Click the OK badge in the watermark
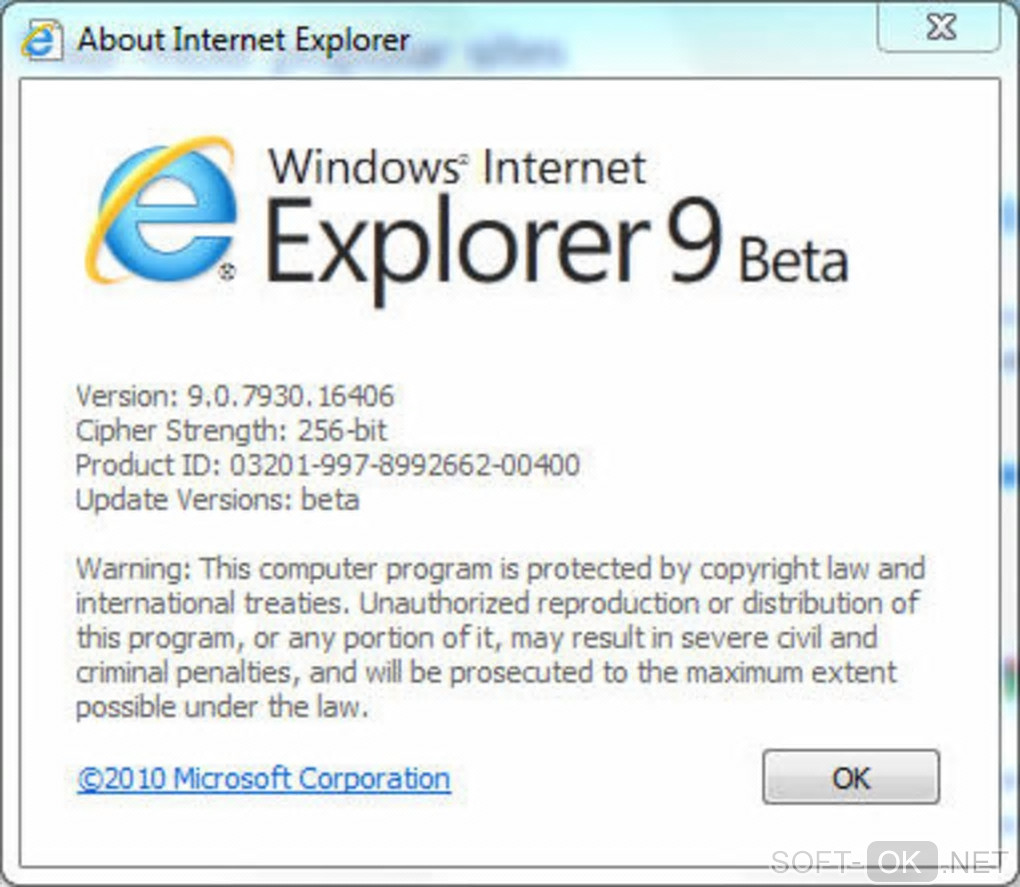The height and width of the screenshot is (887, 1020). coord(902,862)
